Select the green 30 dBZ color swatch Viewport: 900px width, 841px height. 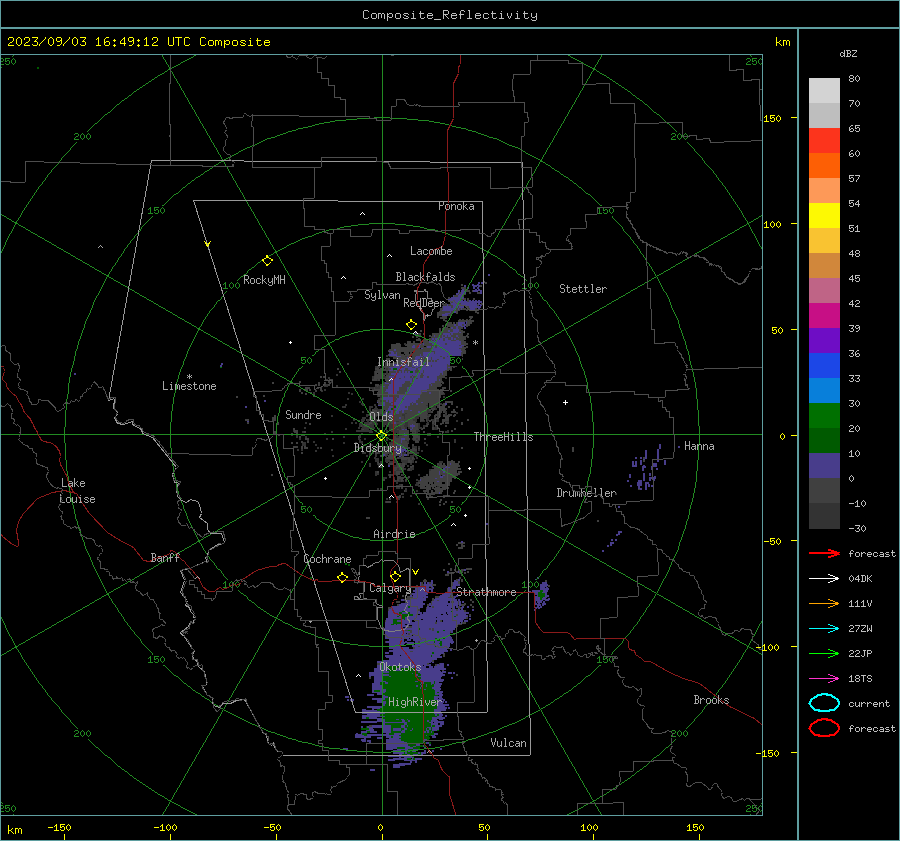pyautogui.click(x=824, y=415)
